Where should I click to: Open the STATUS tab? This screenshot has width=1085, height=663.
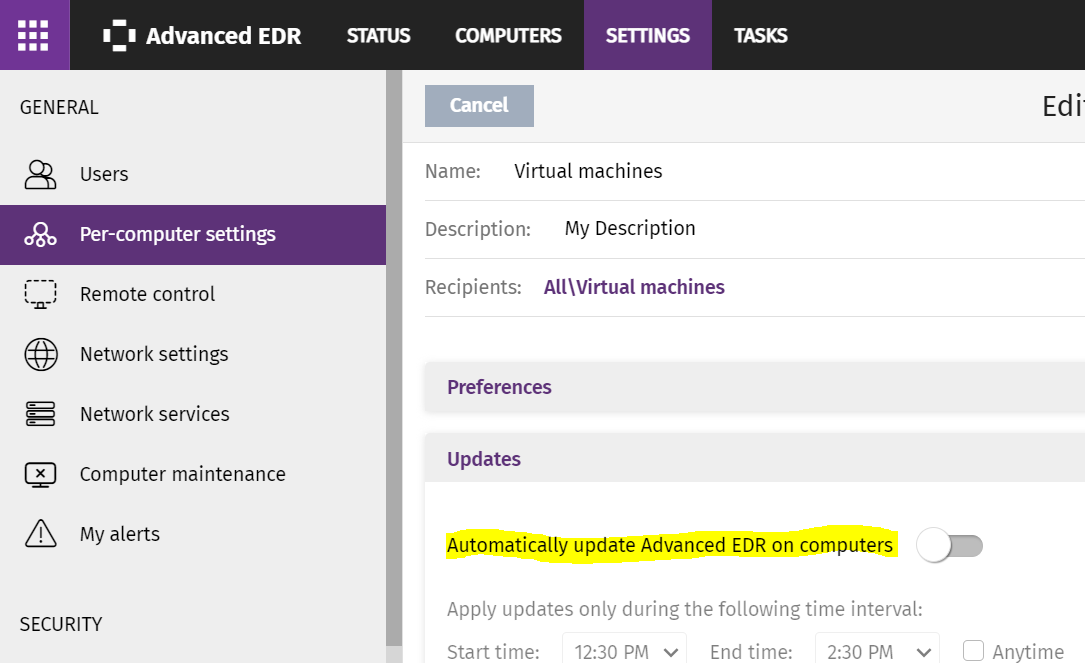click(379, 35)
